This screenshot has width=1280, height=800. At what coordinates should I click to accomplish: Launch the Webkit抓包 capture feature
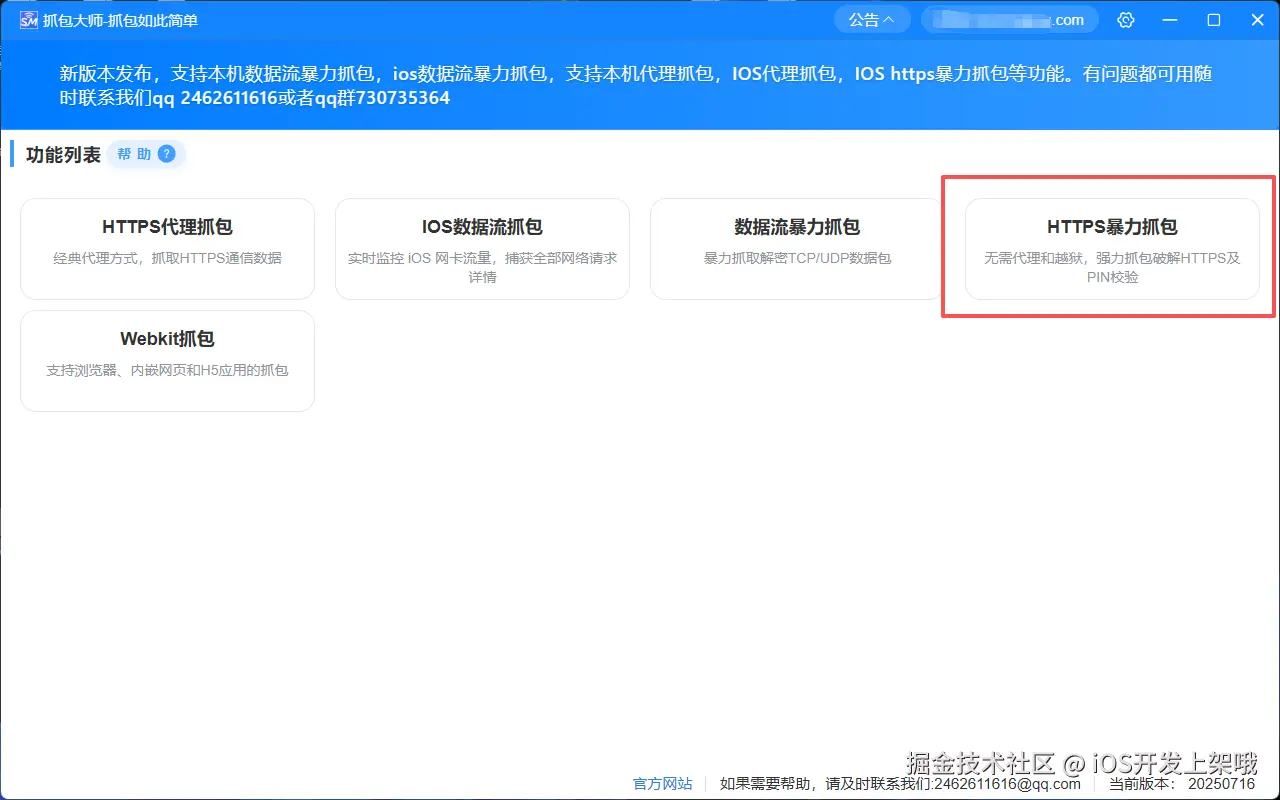(x=167, y=360)
